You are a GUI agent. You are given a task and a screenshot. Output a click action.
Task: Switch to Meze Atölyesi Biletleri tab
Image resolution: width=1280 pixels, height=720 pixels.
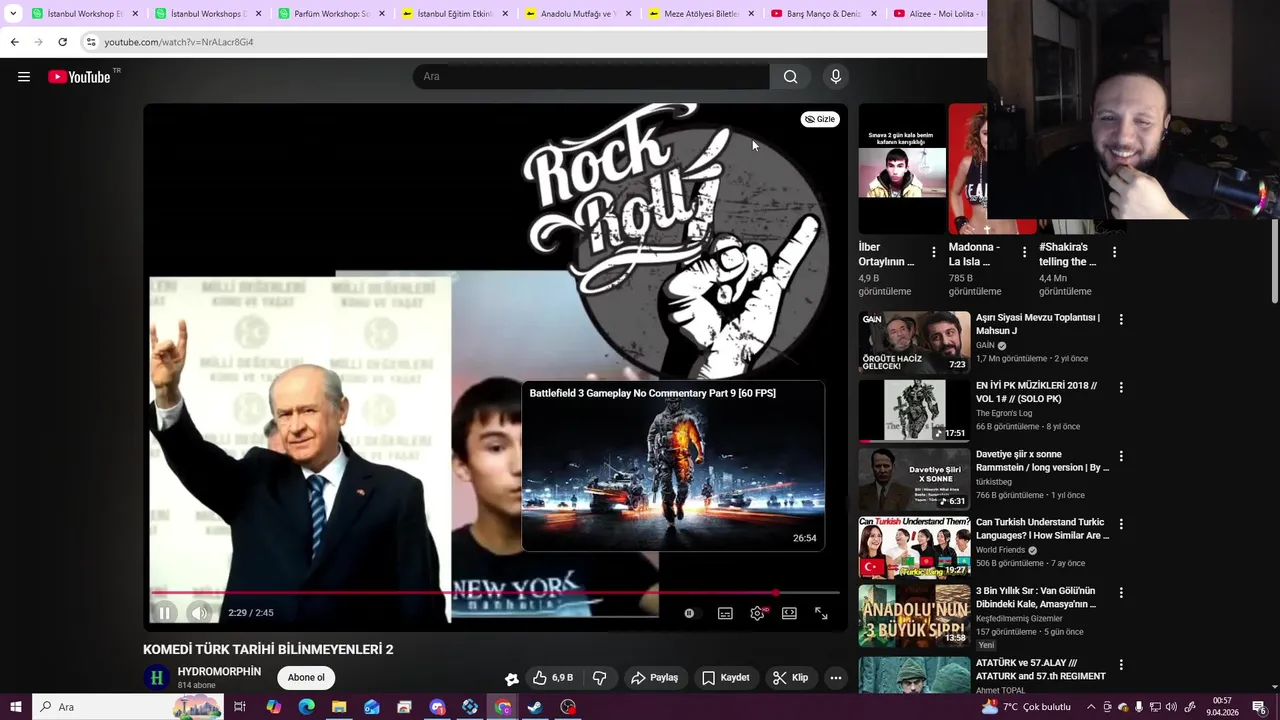click(700, 14)
